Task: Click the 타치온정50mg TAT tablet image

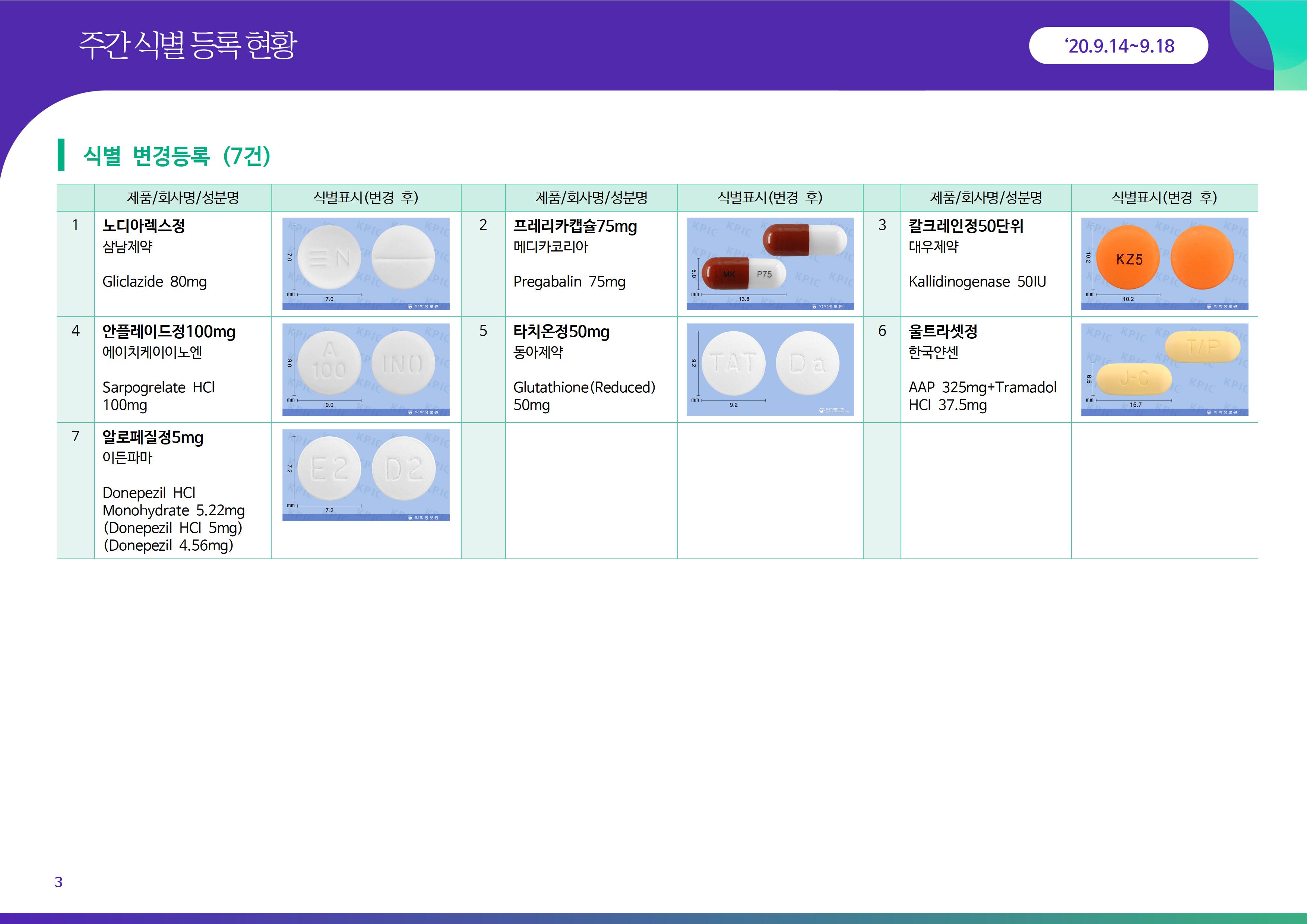Action: coord(770,369)
